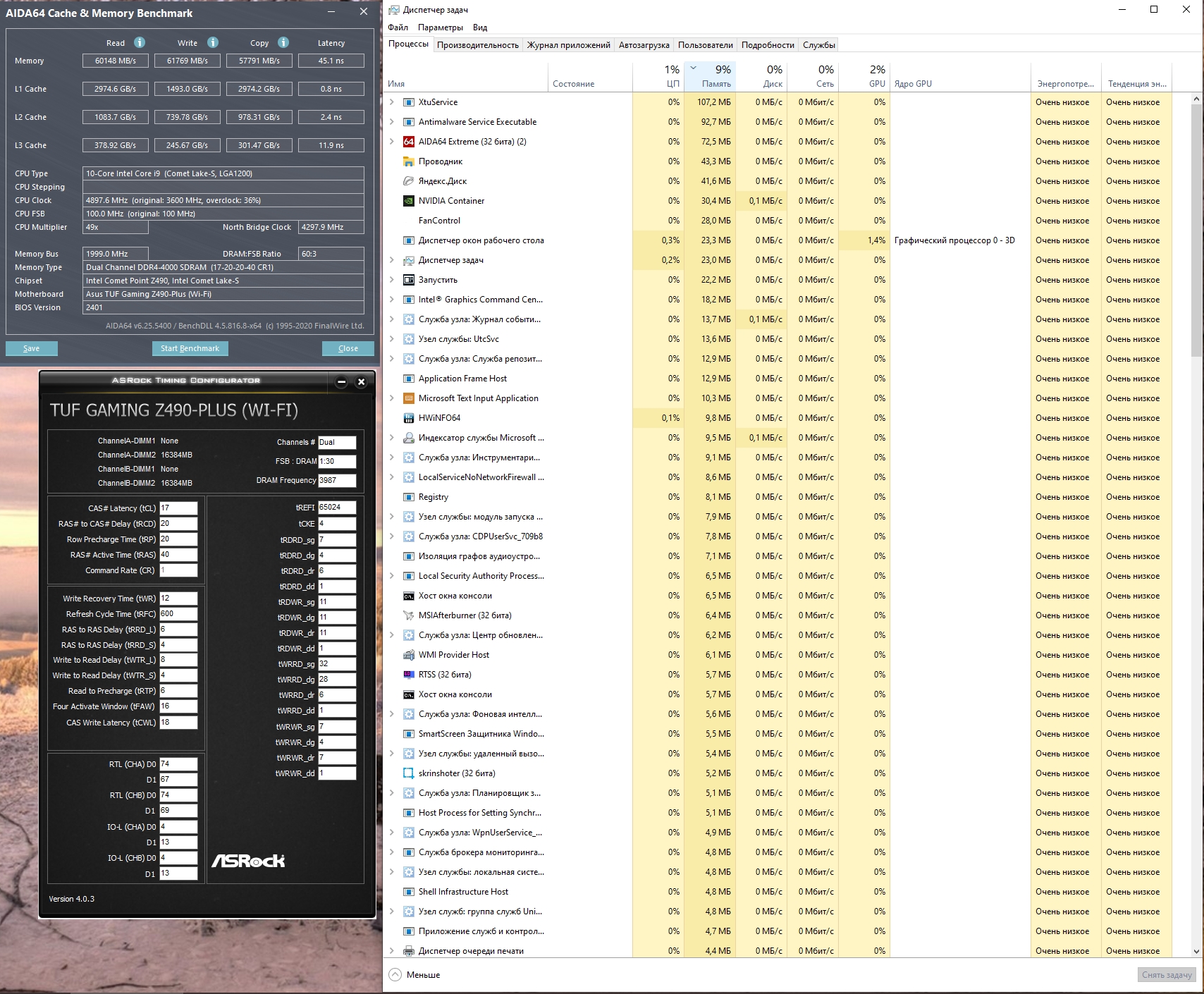Select the Диспетчер задач process icon
The image size is (1204, 994).
point(408,260)
